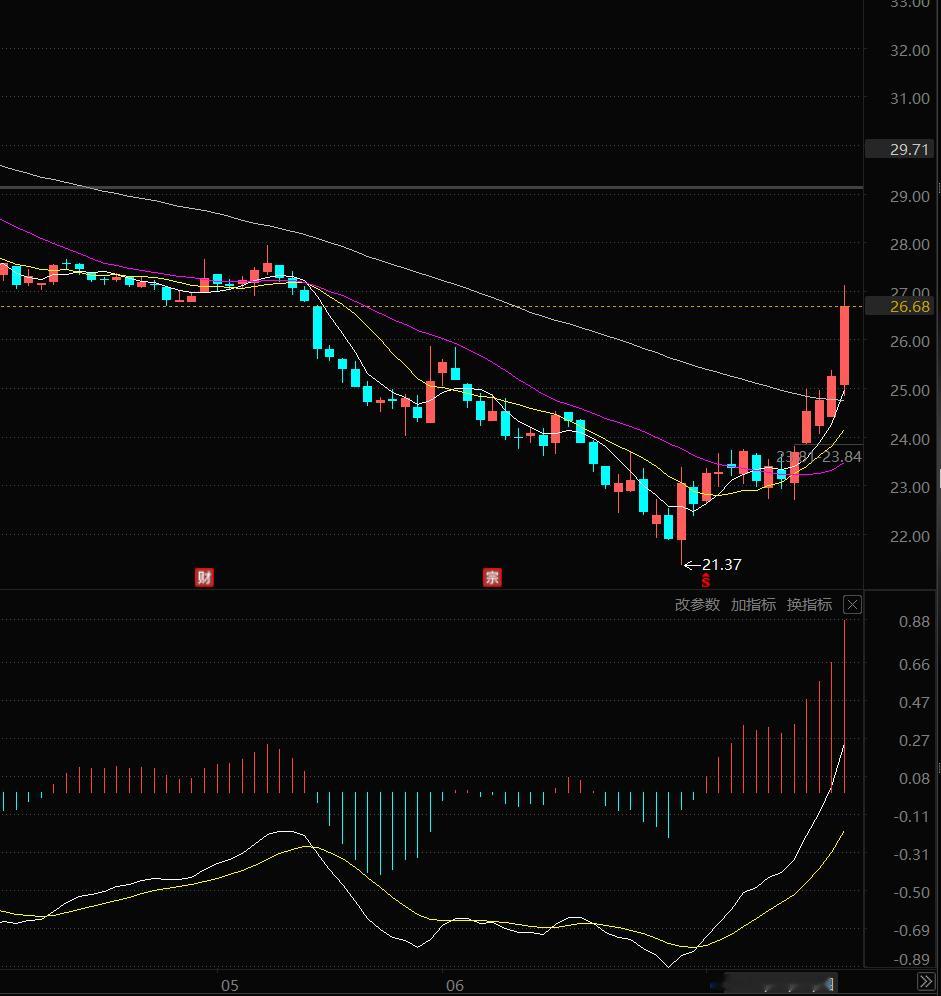Click the -0.50 MACD axis value
This screenshot has width=941, height=996.
pyautogui.click(x=911, y=892)
